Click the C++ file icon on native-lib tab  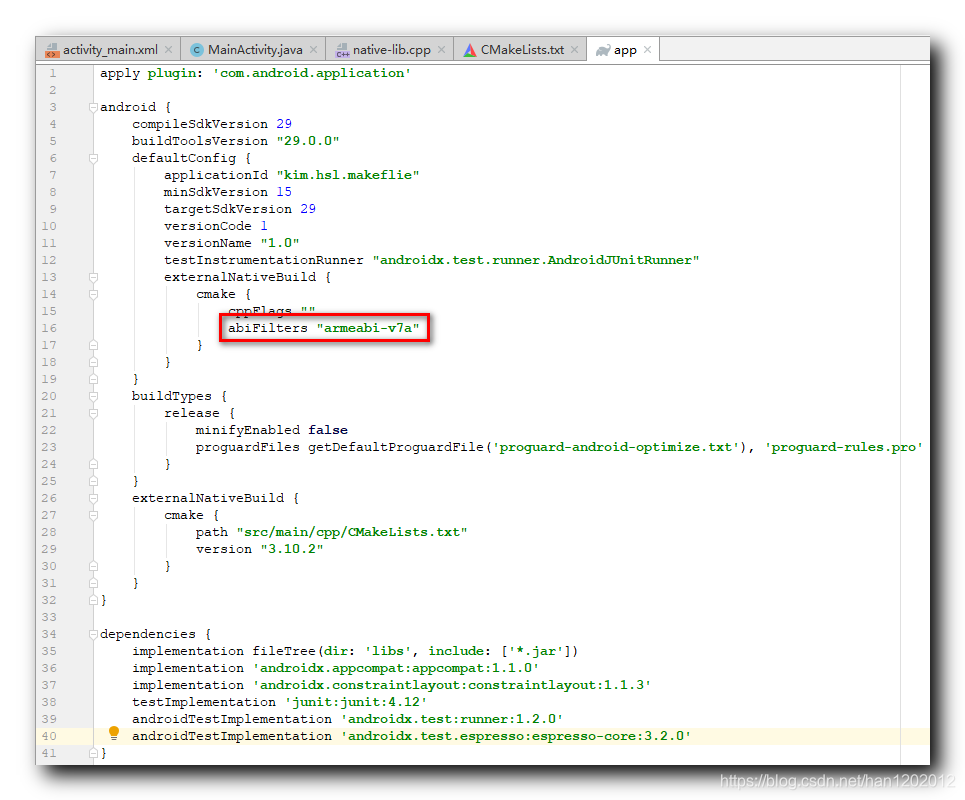pos(342,50)
